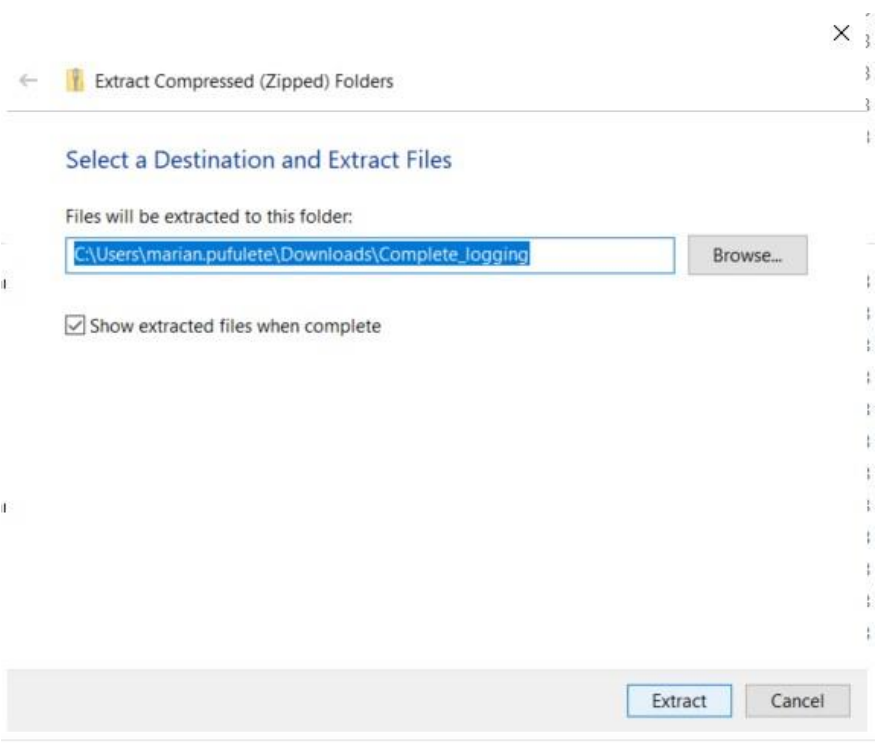
Task: Close the extract dialog with the X
Action: (841, 34)
